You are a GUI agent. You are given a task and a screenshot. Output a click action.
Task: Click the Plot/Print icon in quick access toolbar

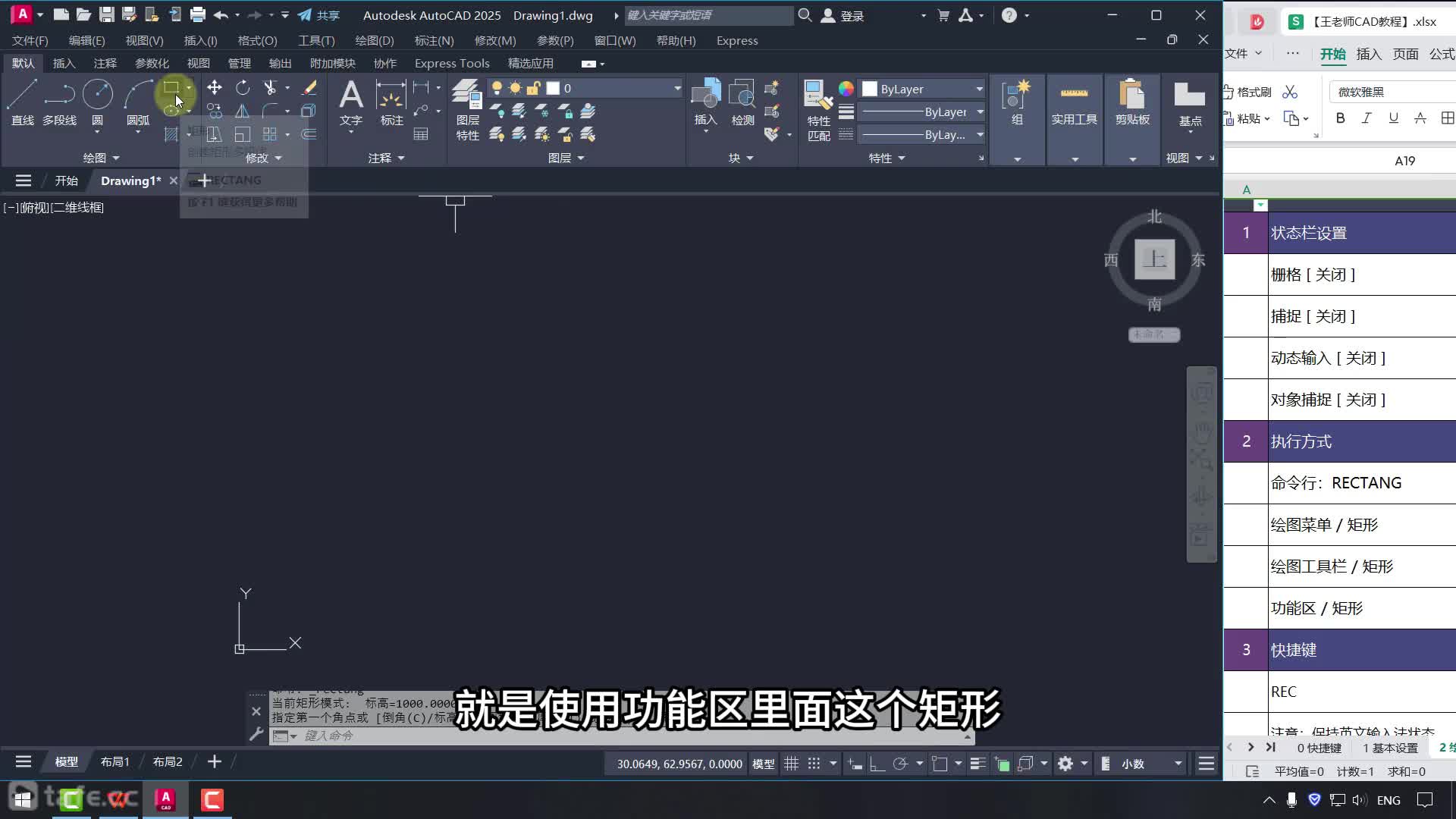[198, 14]
